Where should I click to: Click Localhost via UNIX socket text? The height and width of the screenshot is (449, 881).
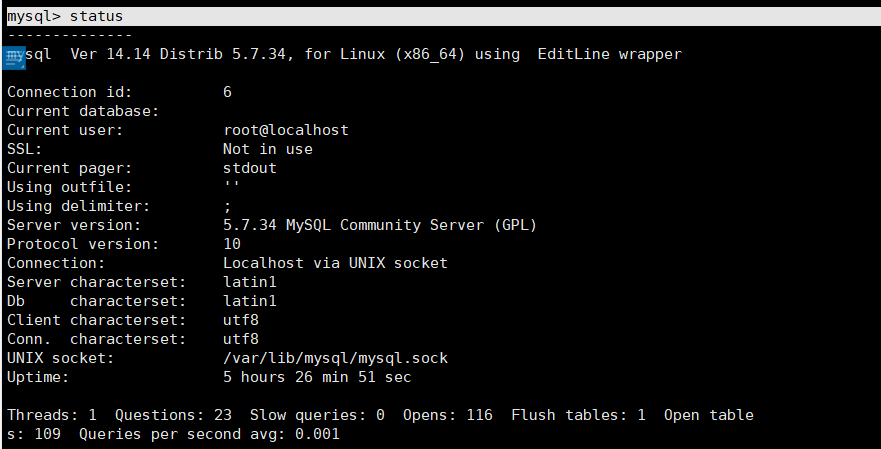(335, 263)
